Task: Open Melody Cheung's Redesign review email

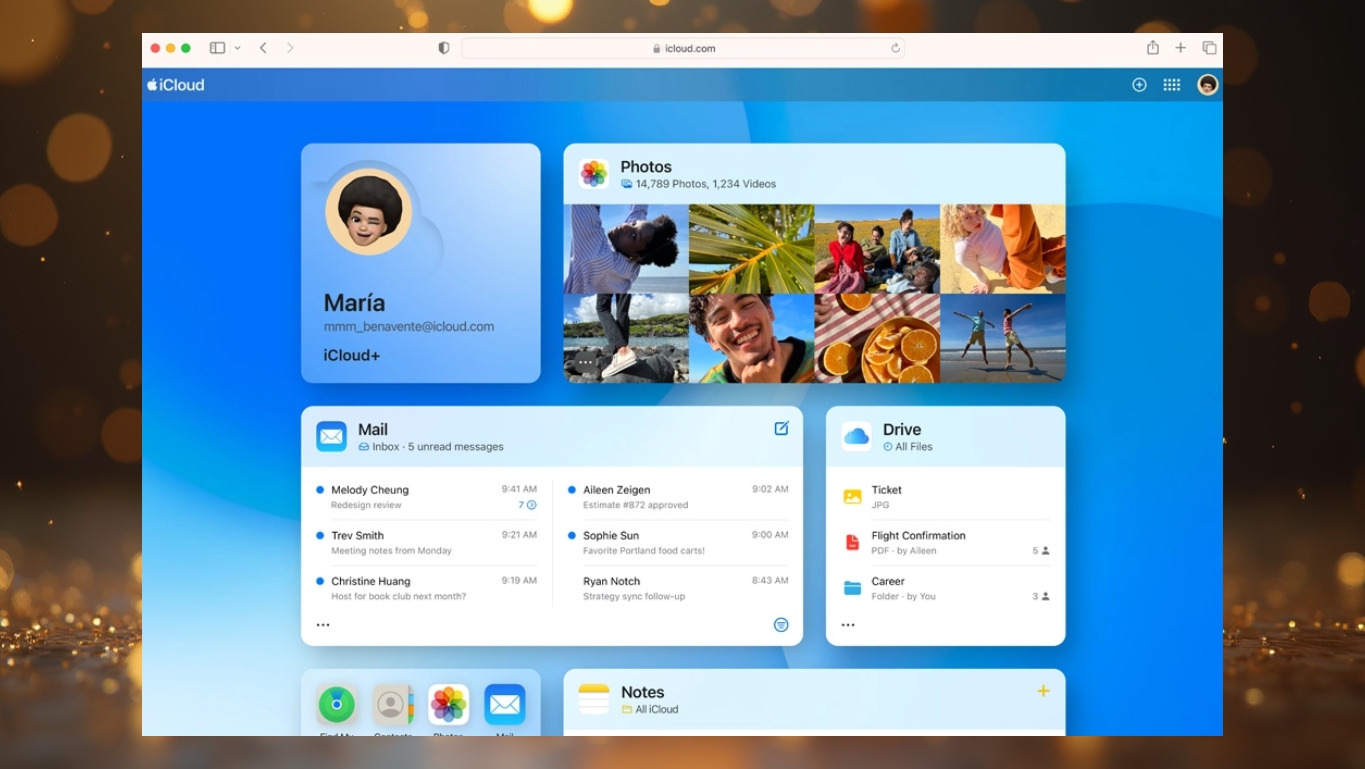Action: coord(427,497)
